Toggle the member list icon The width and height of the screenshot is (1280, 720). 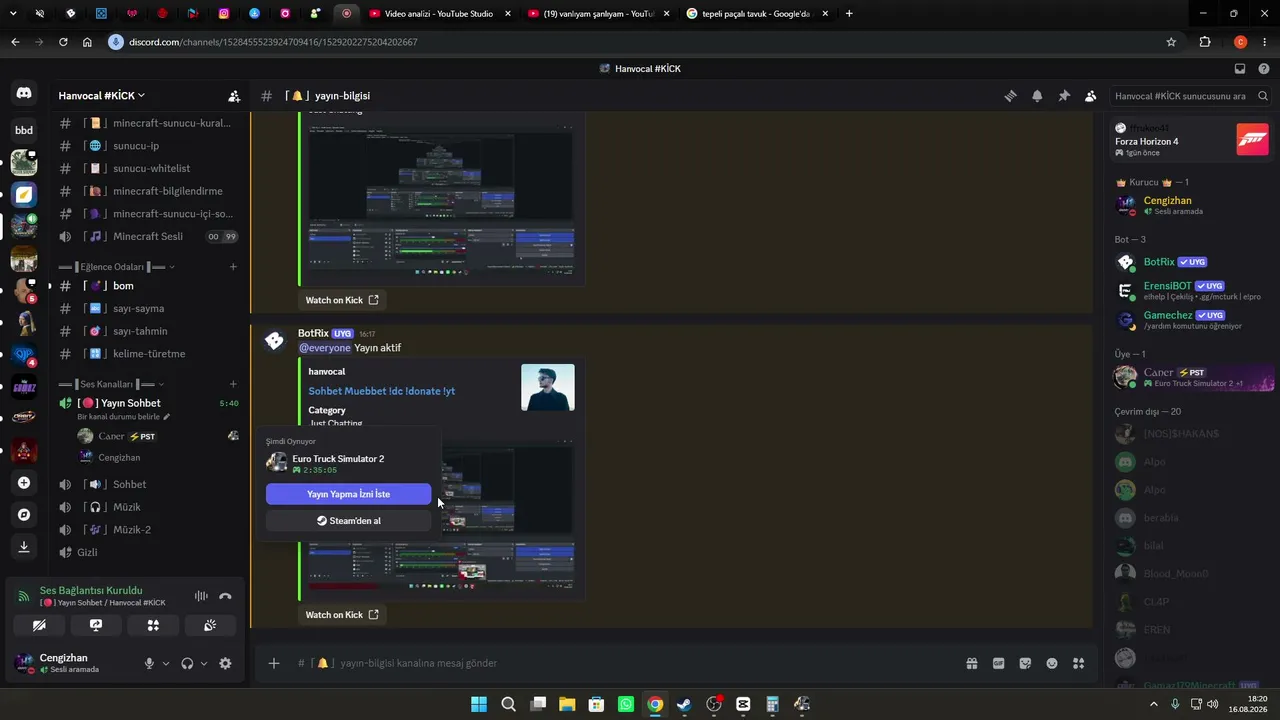click(1090, 96)
